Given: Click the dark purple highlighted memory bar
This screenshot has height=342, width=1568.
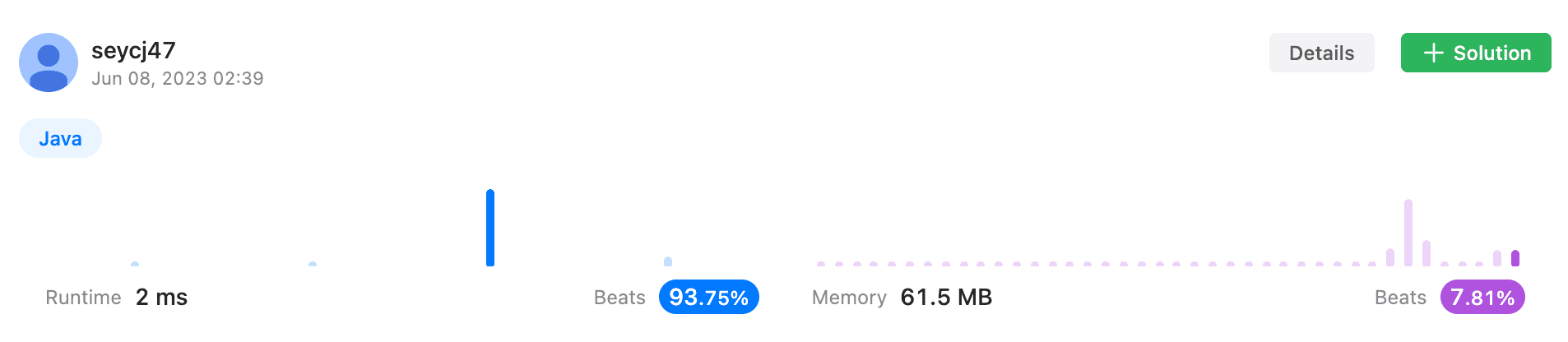Looking at the screenshot, I should coord(1515,258).
